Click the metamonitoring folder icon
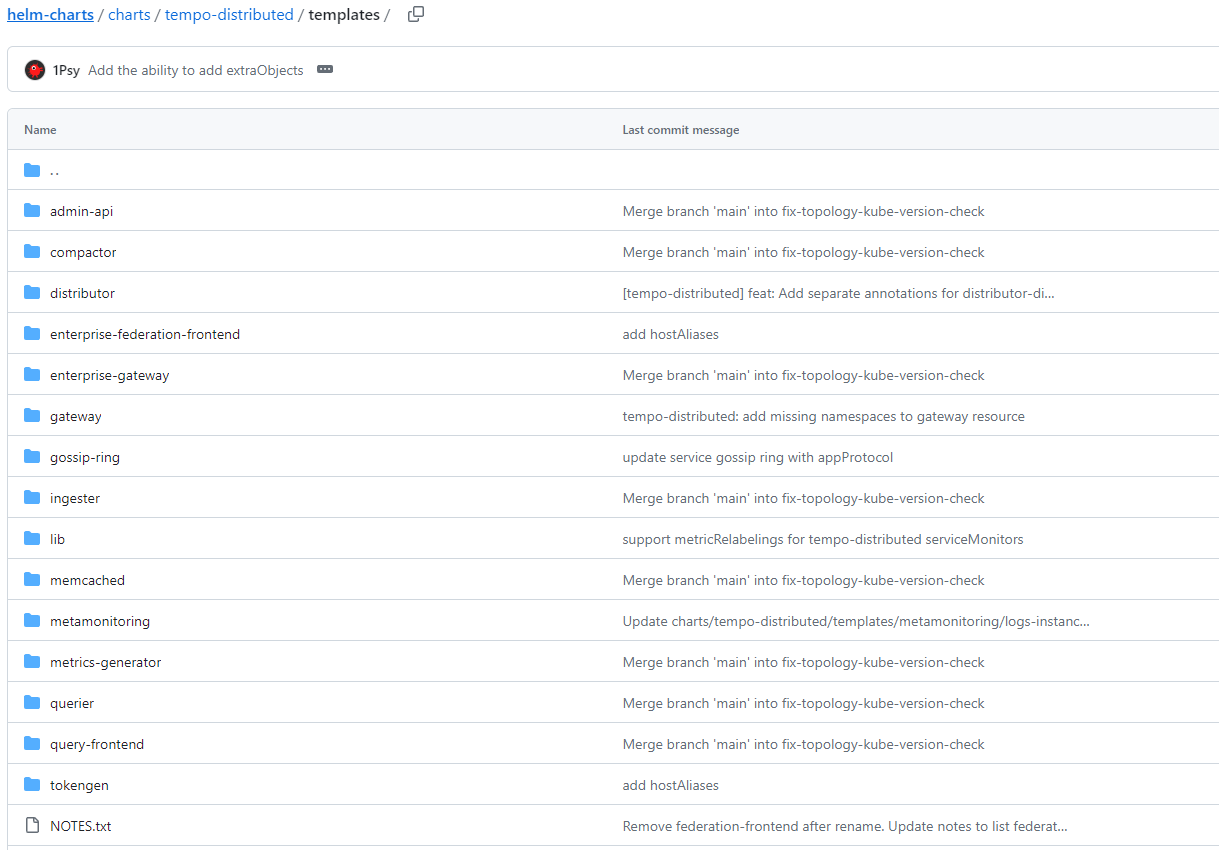This screenshot has height=850, width=1219. point(32,621)
